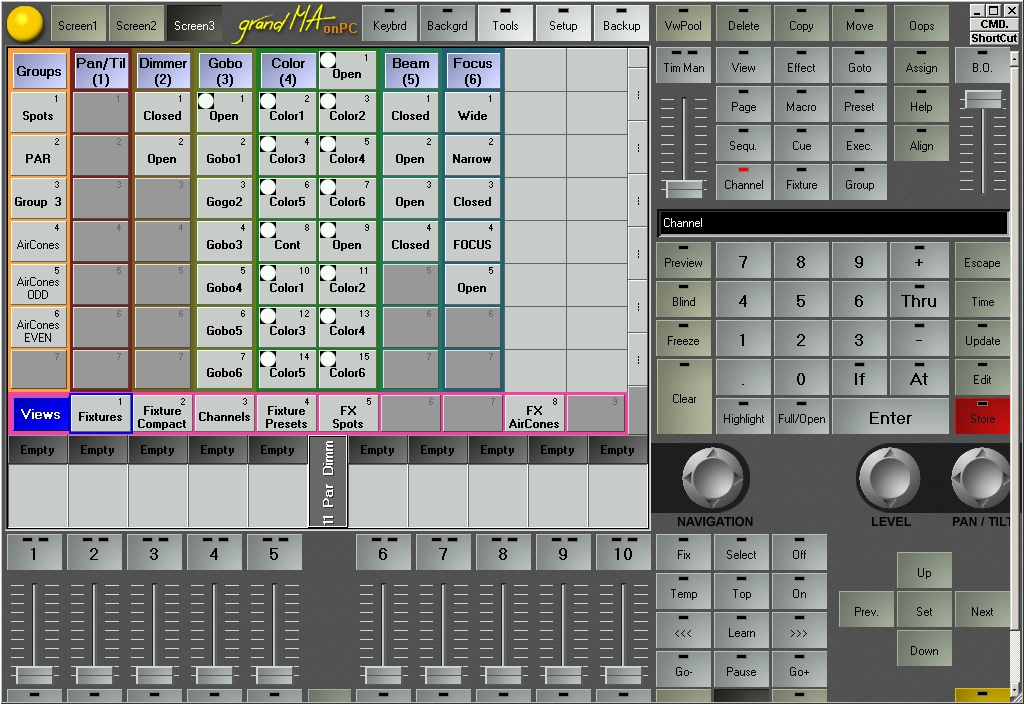Click the Backgrd button

click(447, 24)
